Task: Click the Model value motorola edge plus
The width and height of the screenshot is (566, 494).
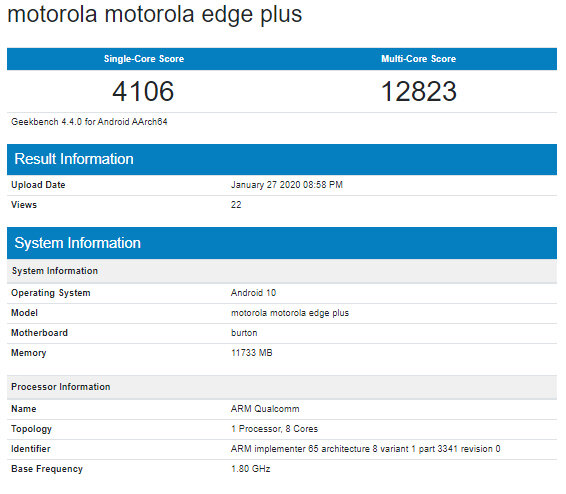Action: [x=290, y=313]
